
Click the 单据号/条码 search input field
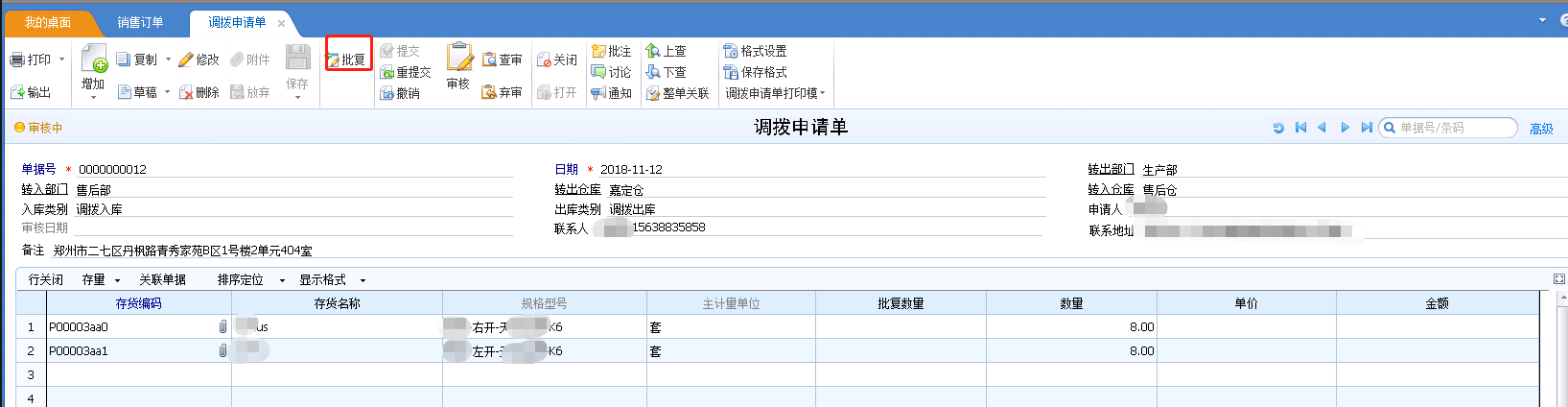(1454, 128)
